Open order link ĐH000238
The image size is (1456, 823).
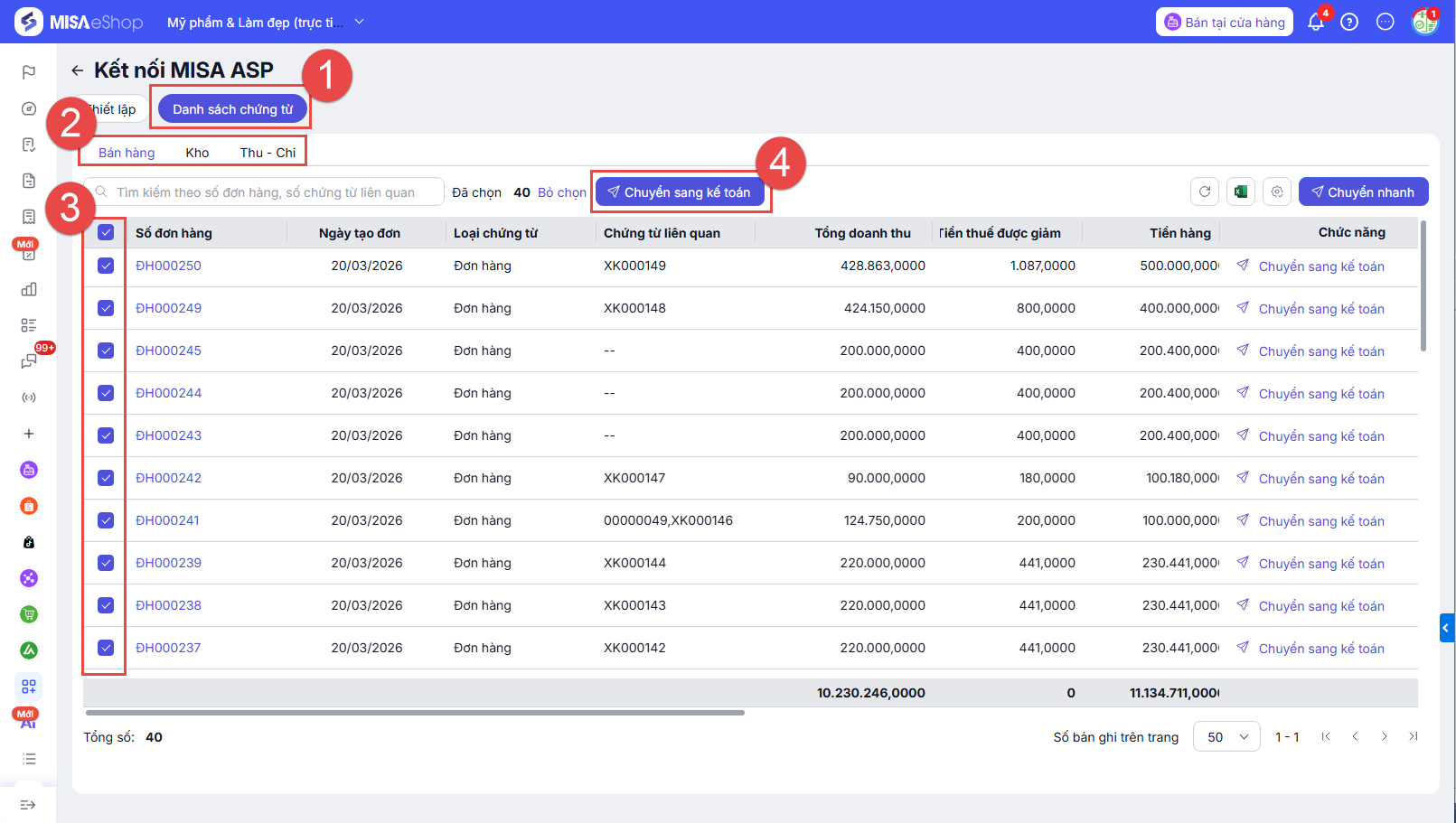[168, 605]
